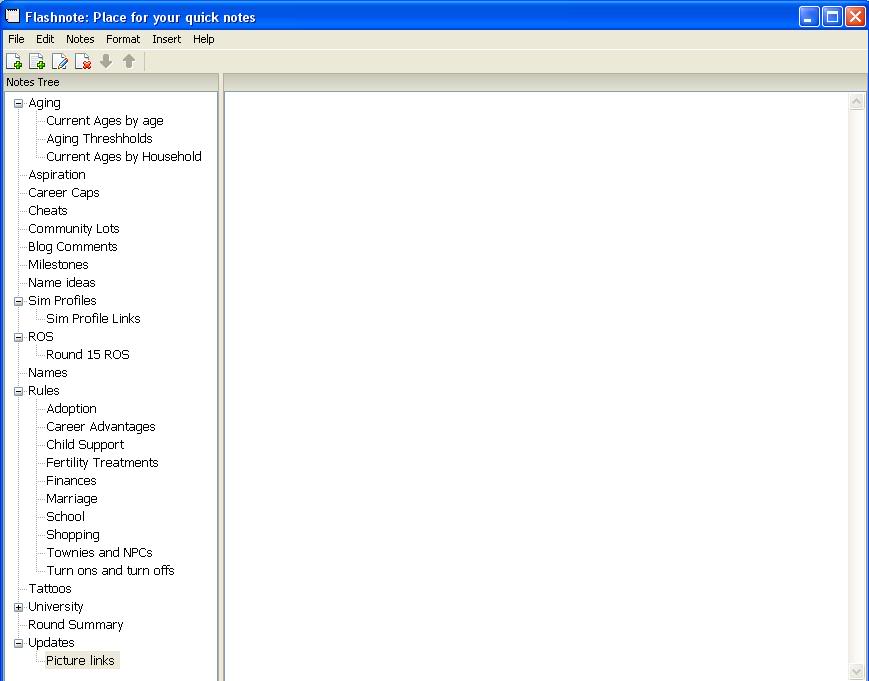Screen dimensions: 869x681
Task: Select the Blog Comments note
Action: tap(73, 247)
